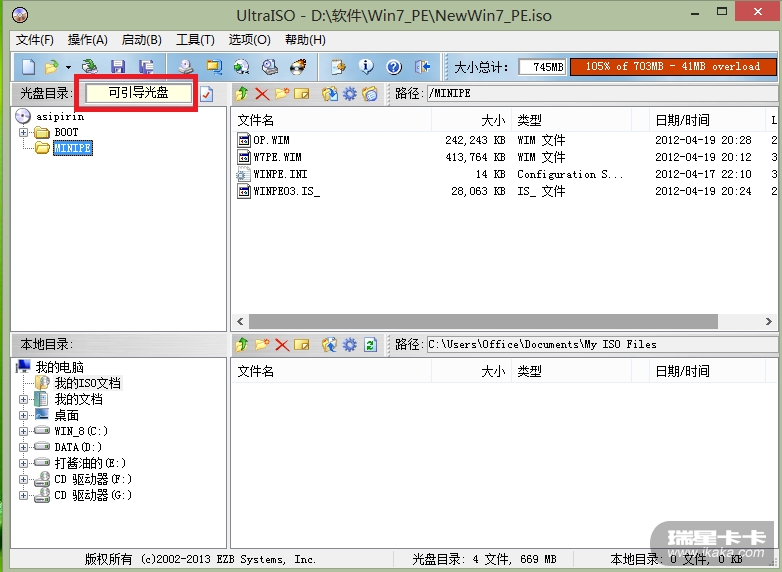Expand the 我的文档 tree node

coord(23,399)
